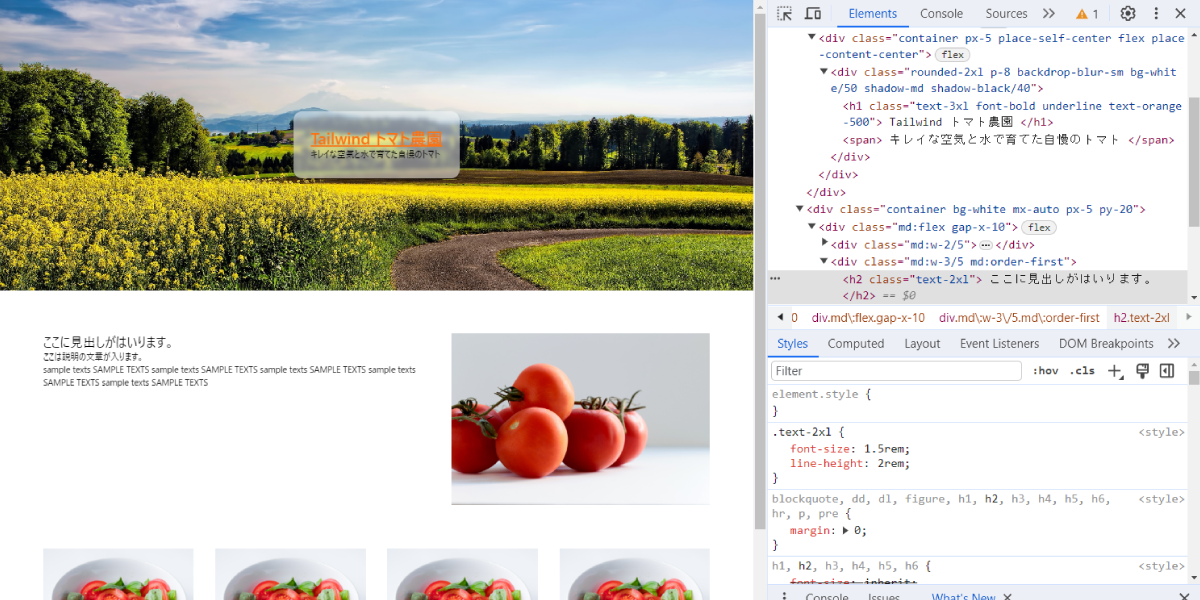The width and height of the screenshot is (1200, 600).
Task: Open the actions ellipsis beside the h2 row
Action: [x=775, y=279]
